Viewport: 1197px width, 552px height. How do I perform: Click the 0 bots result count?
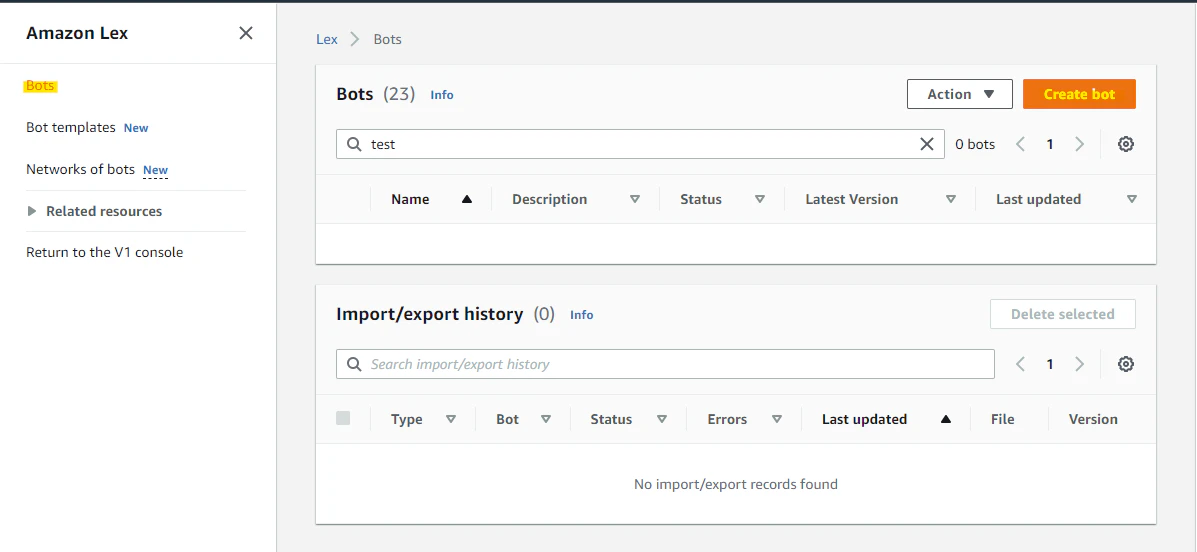975,144
